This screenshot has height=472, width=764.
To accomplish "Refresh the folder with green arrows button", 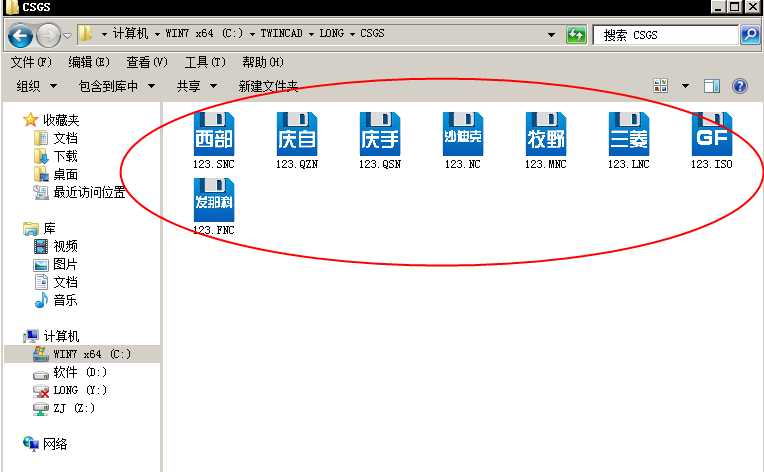I will [x=576, y=35].
